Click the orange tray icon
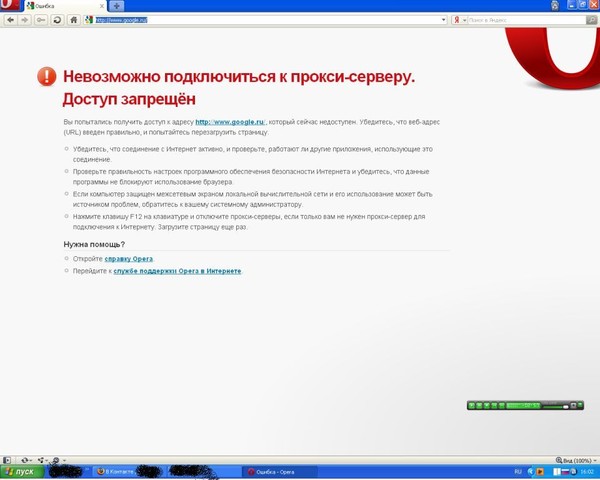The height and width of the screenshot is (480, 600). pyautogui.click(x=540, y=472)
